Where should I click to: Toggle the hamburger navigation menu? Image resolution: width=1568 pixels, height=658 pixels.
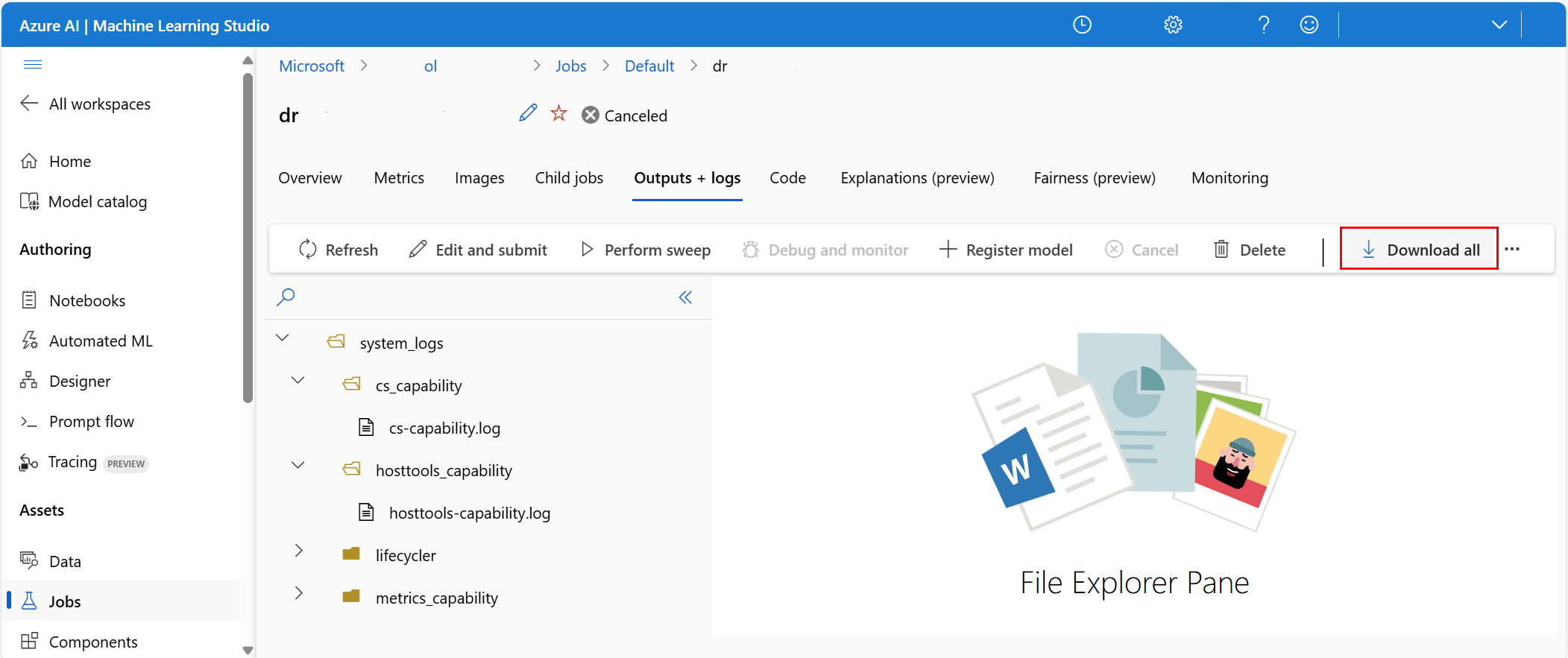[x=33, y=64]
